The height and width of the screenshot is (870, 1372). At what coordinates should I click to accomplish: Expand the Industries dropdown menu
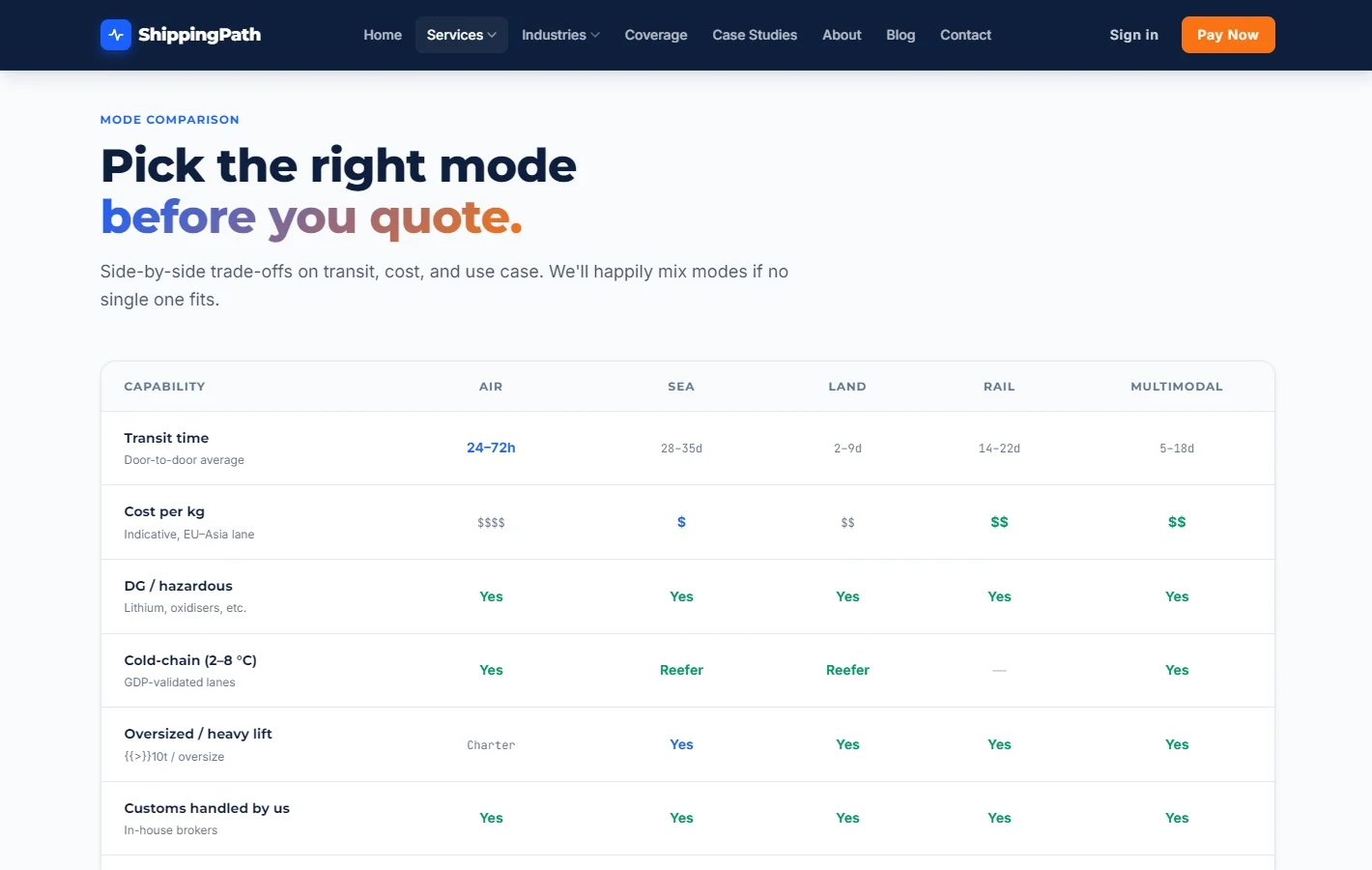(x=560, y=35)
